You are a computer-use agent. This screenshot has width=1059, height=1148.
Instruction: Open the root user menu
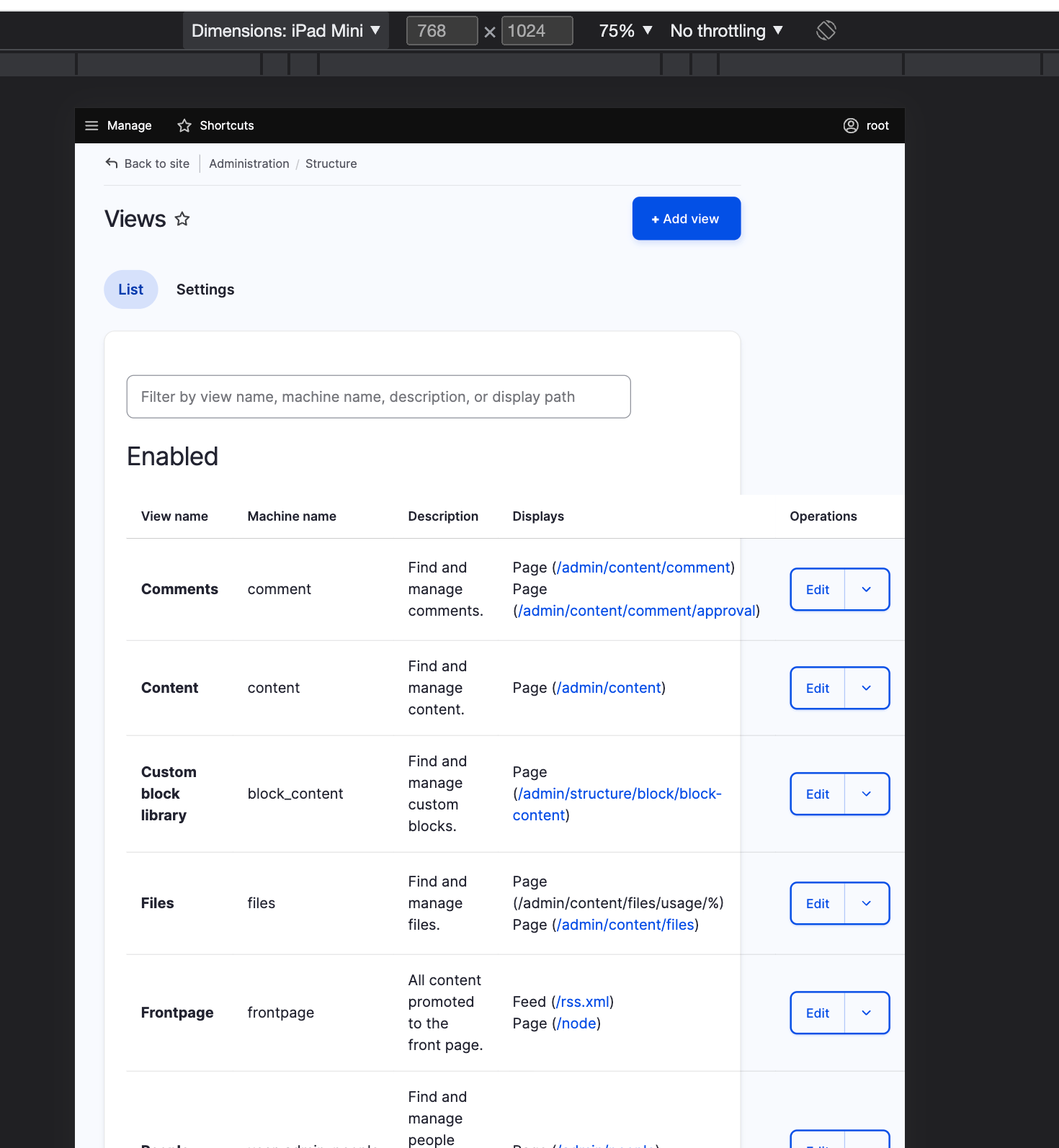(x=866, y=125)
